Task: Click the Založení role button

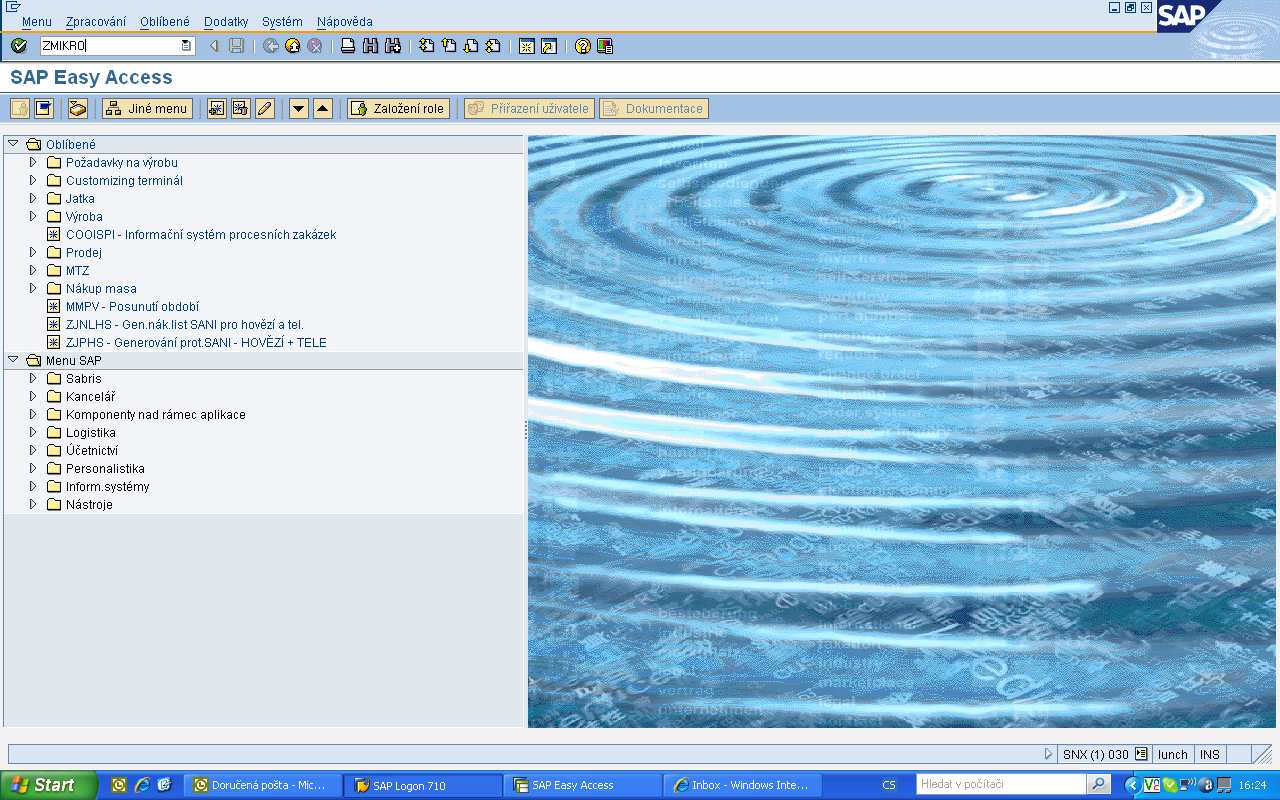Action: tap(398, 108)
